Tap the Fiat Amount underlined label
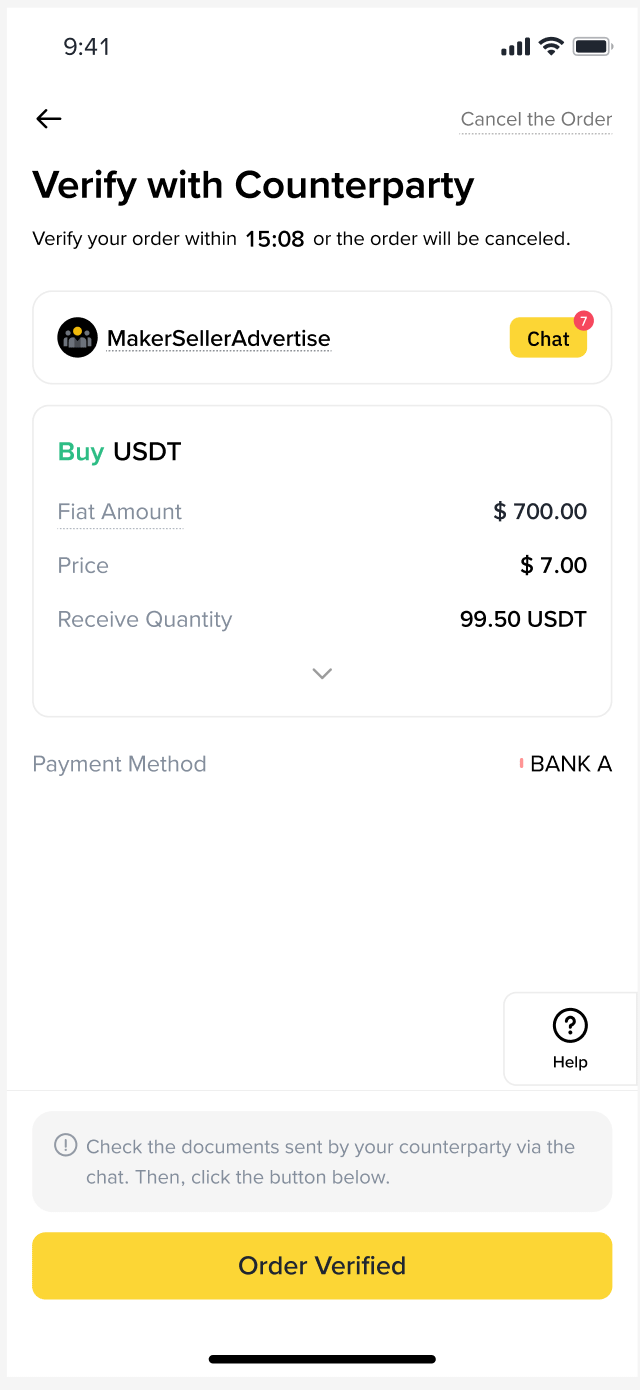The height and width of the screenshot is (1390, 640). click(x=120, y=512)
